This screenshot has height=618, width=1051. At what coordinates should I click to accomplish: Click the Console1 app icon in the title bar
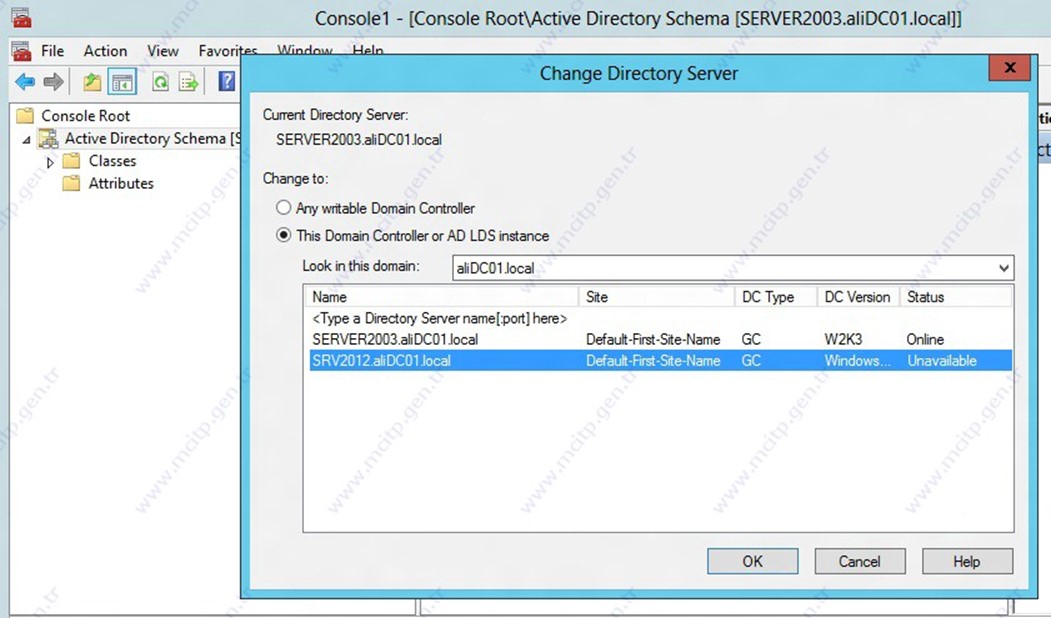click(x=21, y=18)
